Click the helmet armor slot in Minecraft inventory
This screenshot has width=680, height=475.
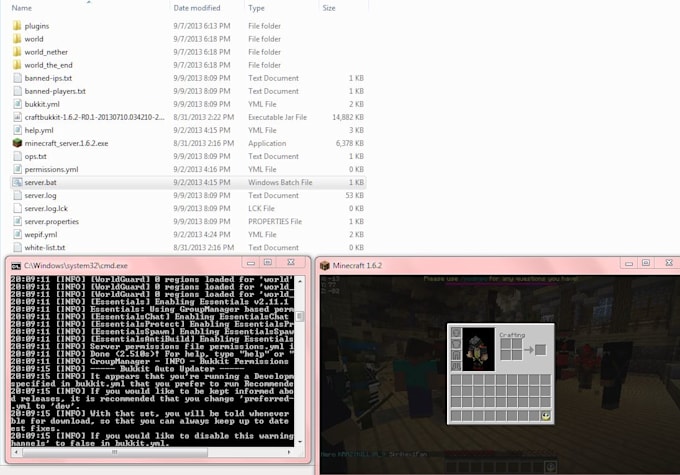pos(456,333)
